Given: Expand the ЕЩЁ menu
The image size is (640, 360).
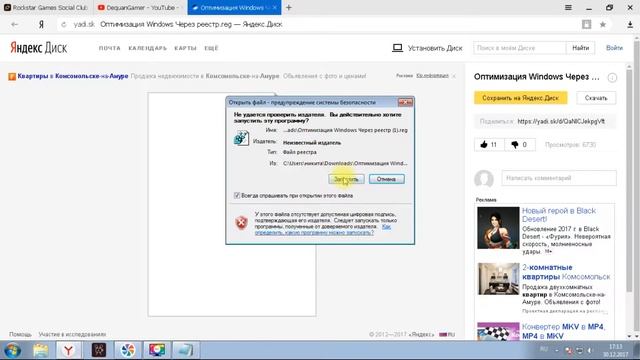Looking at the screenshot, I should pos(211,48).
